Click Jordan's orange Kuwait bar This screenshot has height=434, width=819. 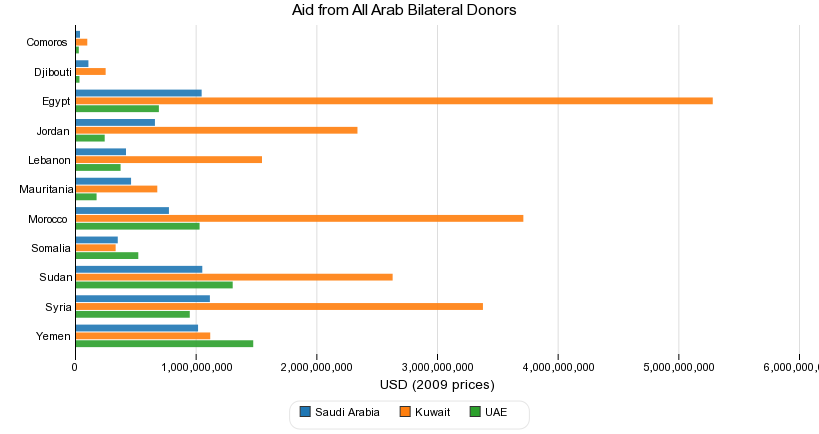click(x=216, y=130)
